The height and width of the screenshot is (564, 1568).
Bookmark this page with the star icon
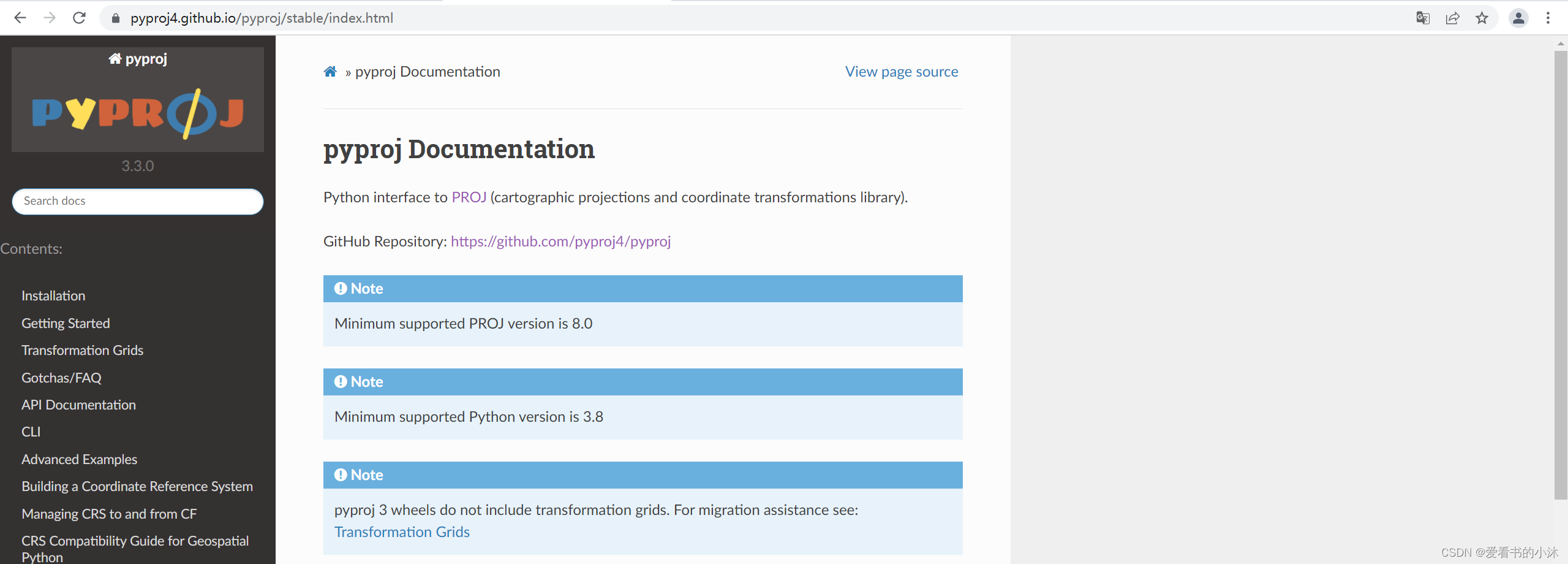point(1482,18)
